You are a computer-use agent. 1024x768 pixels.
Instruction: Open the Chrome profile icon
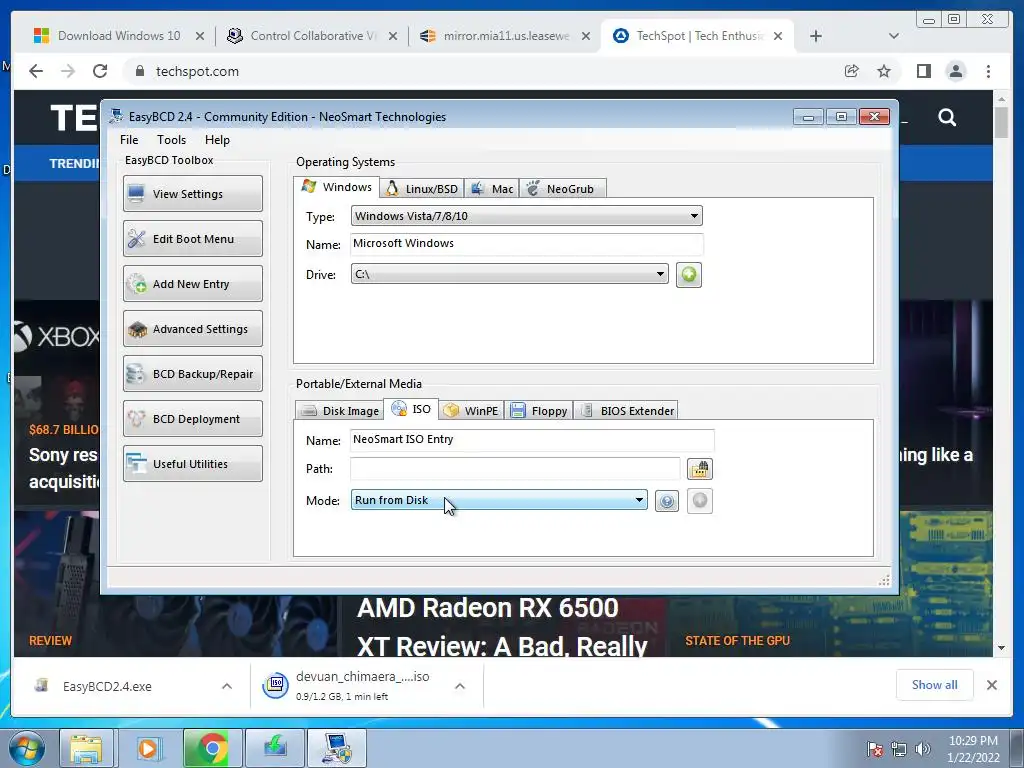(955, 71)
